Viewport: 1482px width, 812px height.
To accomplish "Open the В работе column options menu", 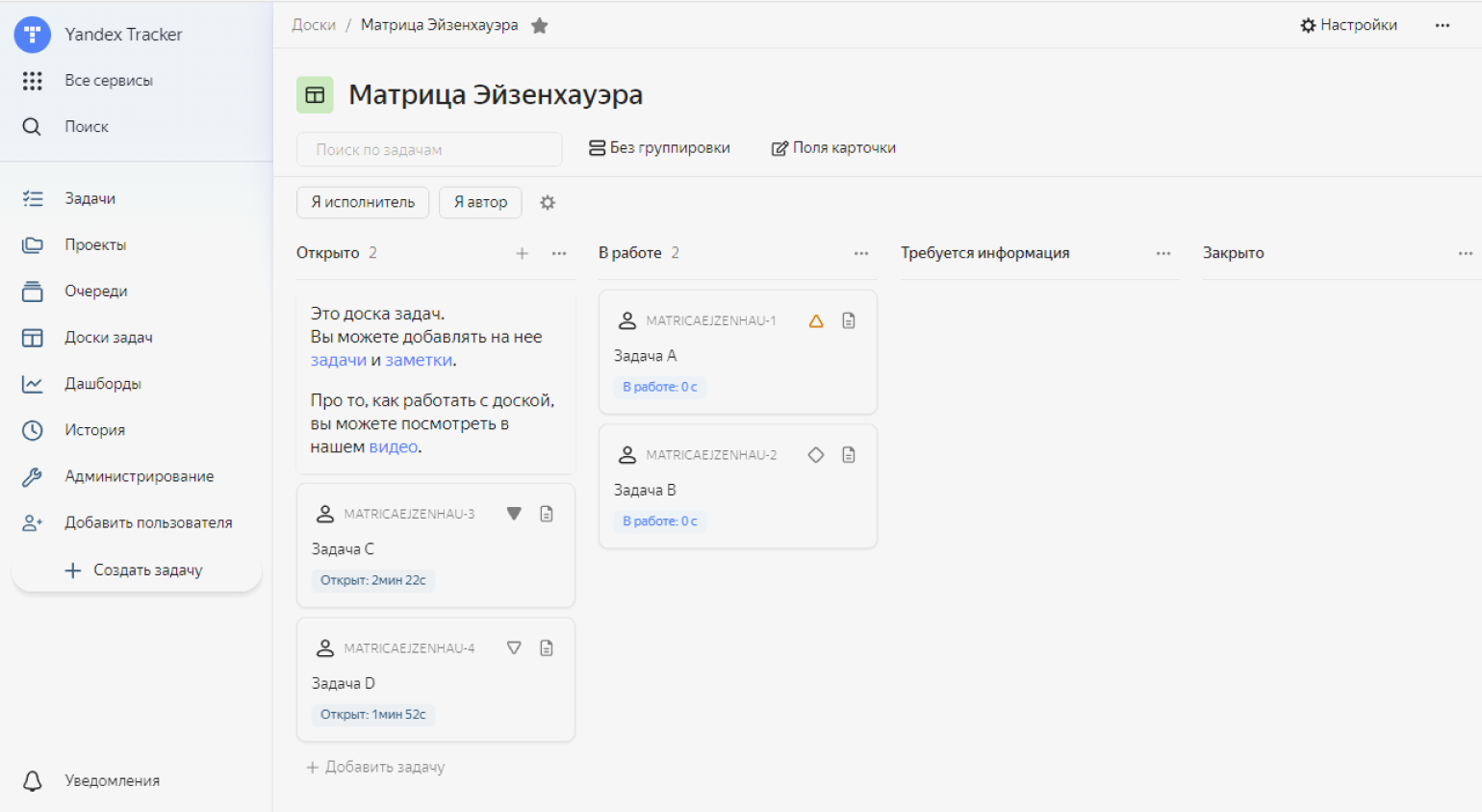I will point(861,254).
